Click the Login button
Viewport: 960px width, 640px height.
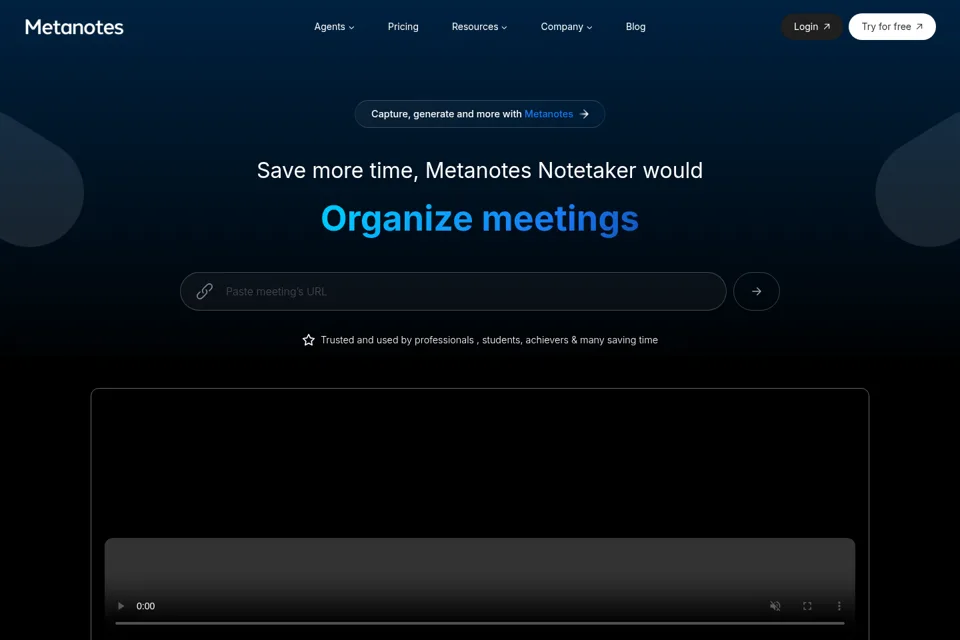[x=812, y=27]
